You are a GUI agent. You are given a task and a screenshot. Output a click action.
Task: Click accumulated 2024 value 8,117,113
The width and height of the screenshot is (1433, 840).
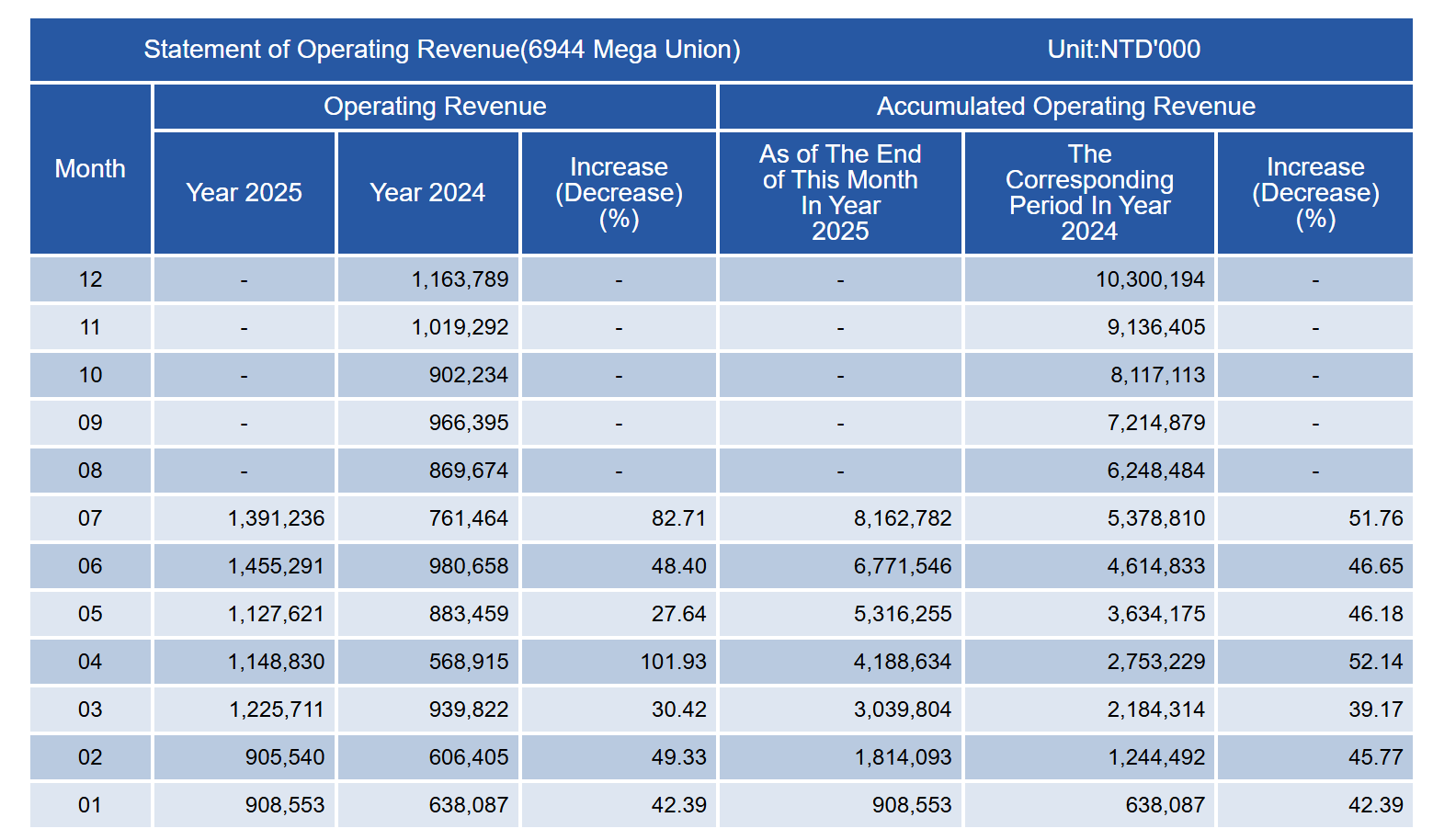[x=1156, y=375]
